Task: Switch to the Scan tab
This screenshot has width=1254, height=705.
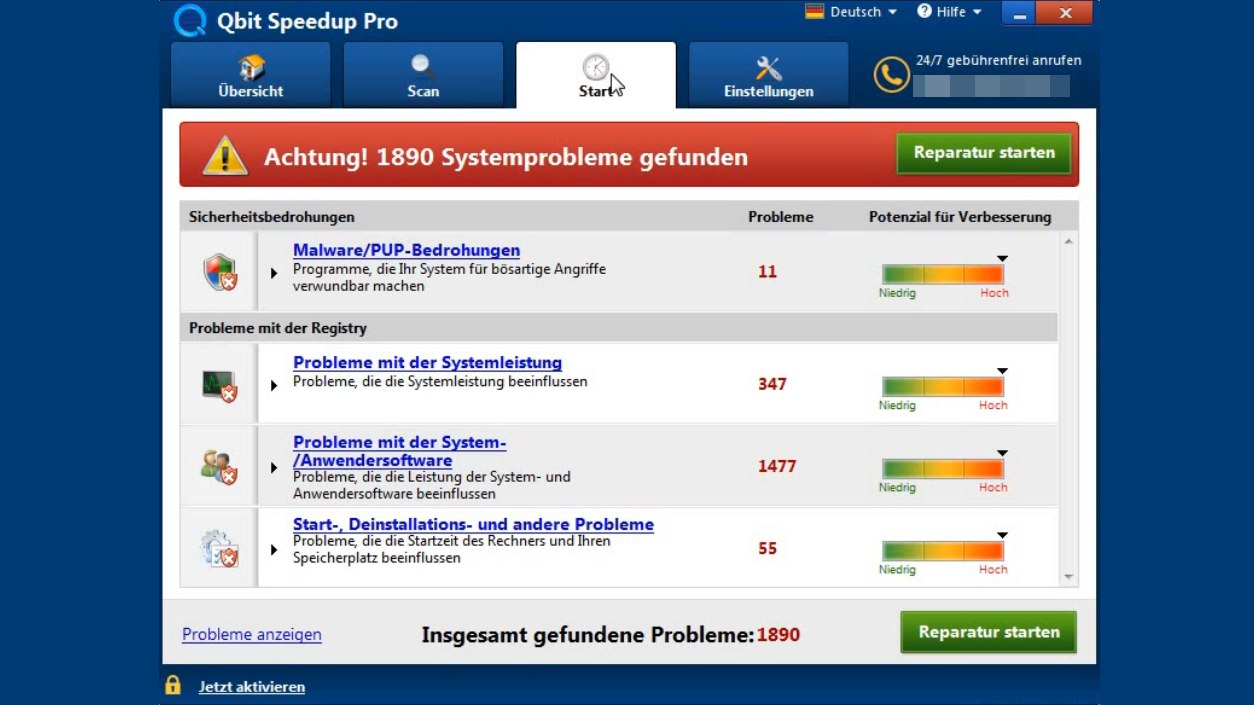Action: (423, 75)
